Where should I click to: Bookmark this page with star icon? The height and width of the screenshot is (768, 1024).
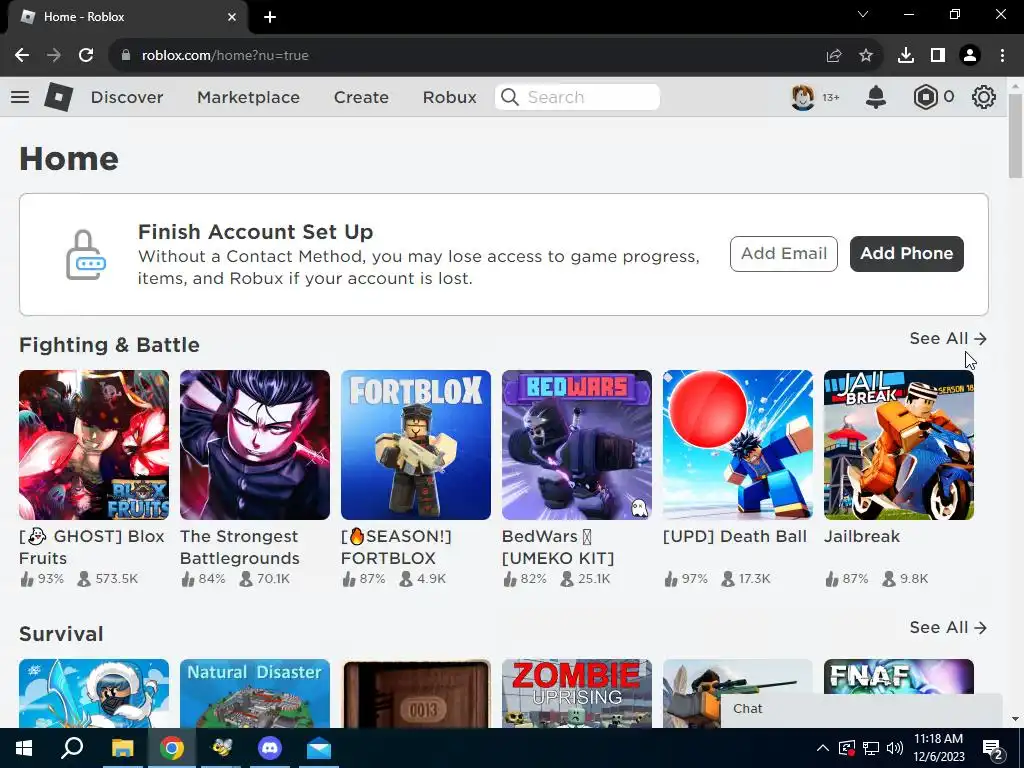pyautogui.click(x=866, y=56)
